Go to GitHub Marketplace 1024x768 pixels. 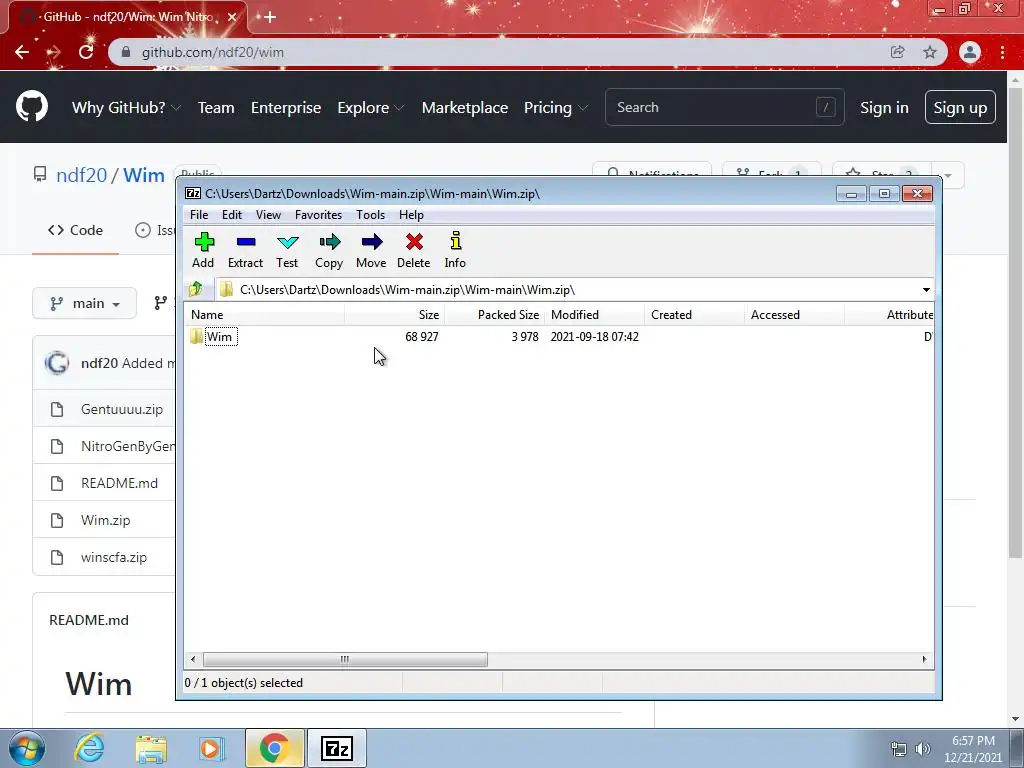pos(465,108)
